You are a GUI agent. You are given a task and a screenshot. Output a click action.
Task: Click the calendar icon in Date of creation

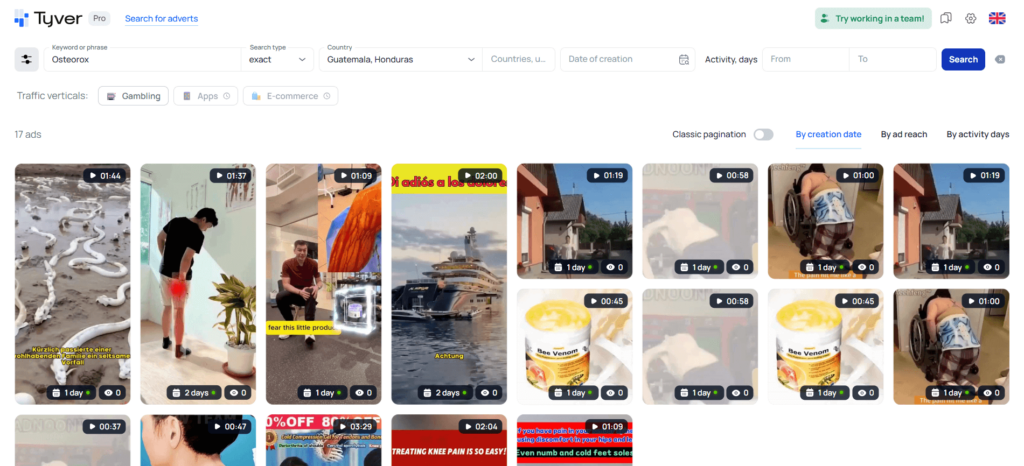[x=684, y=59]
